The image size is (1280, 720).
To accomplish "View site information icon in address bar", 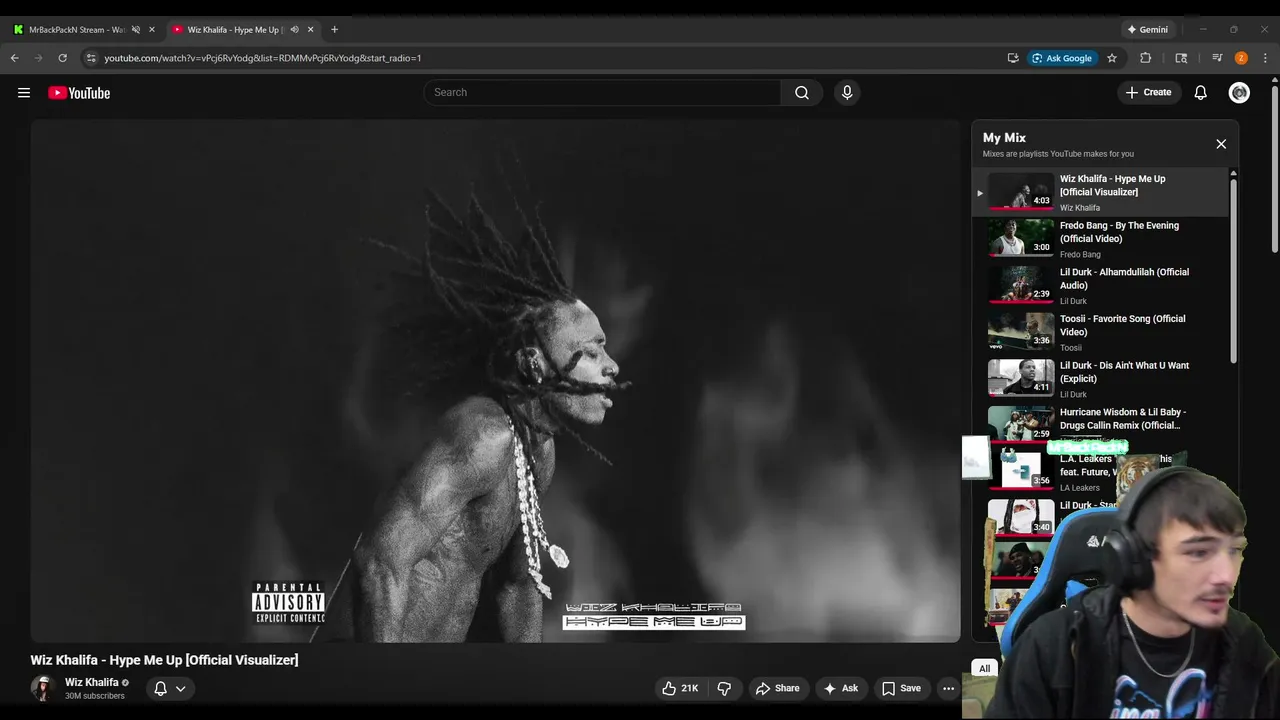I will (x=91, y=58).
